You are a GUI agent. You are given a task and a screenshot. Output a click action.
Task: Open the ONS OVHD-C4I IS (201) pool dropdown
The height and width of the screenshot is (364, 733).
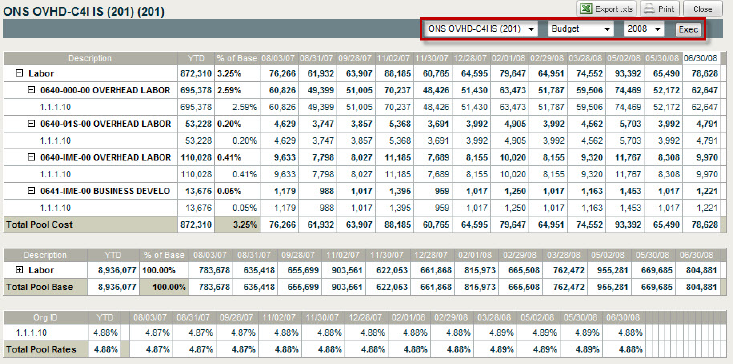coord(481,29)
